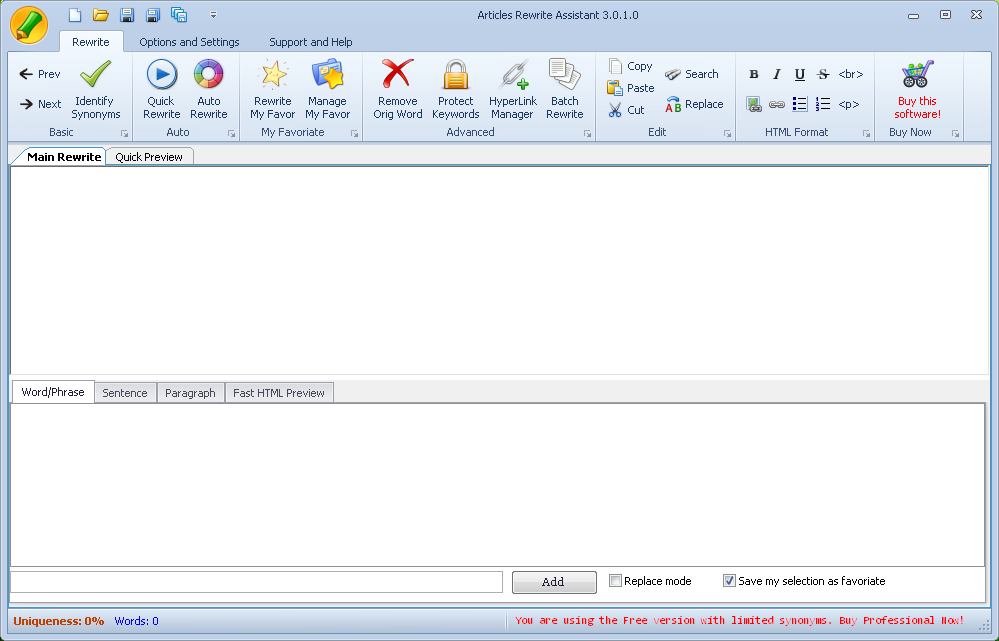Expand the Edit group launcher
Screen dimensions: 999x641
tap(728, 134)
